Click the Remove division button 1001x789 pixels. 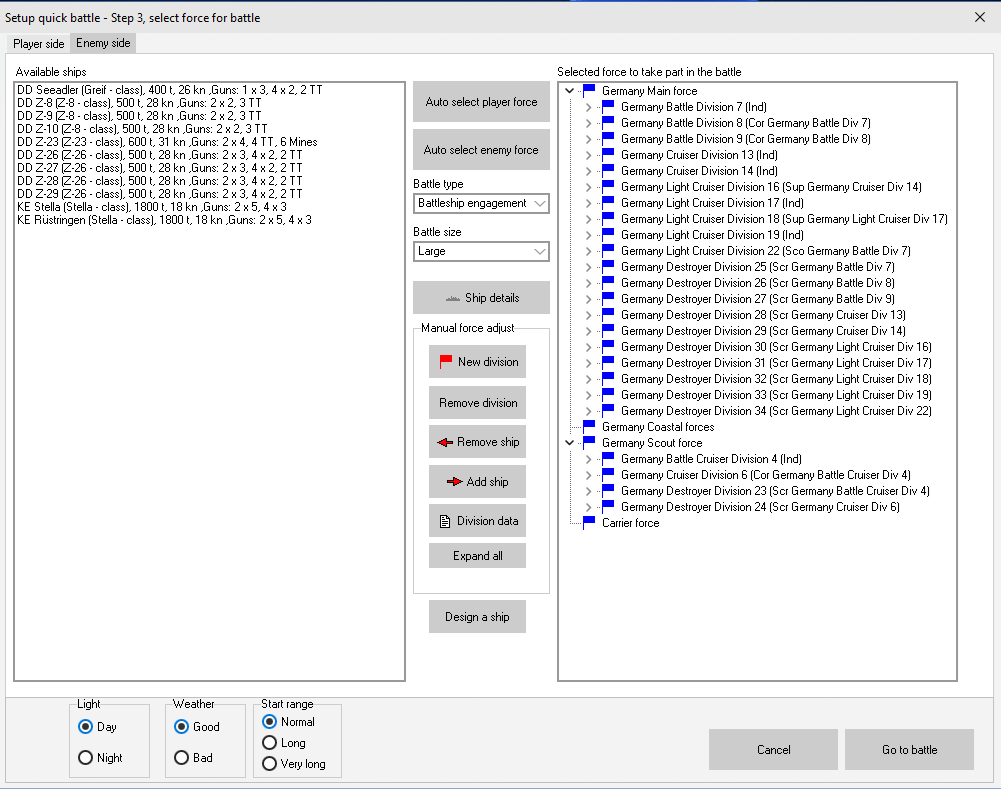click(477, 403)
